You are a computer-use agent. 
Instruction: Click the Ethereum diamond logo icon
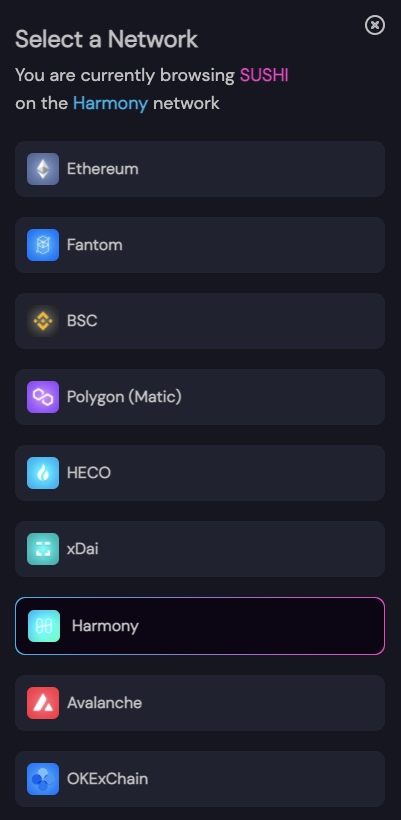[x=43, y=169]
